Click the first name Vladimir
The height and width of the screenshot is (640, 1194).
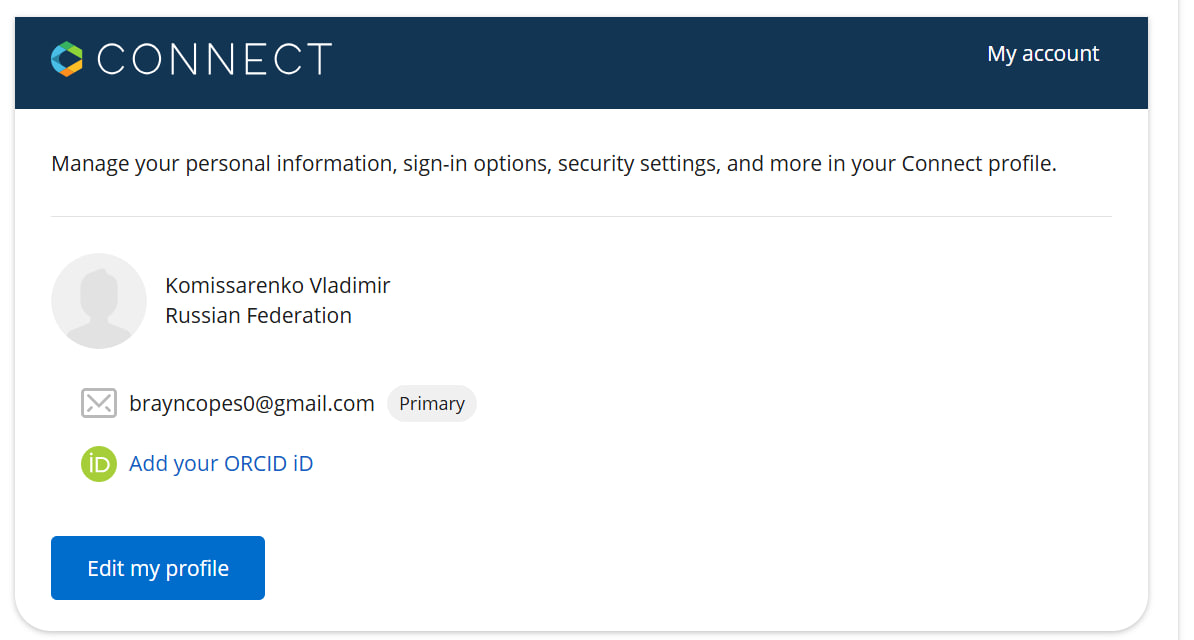(349, 286)
